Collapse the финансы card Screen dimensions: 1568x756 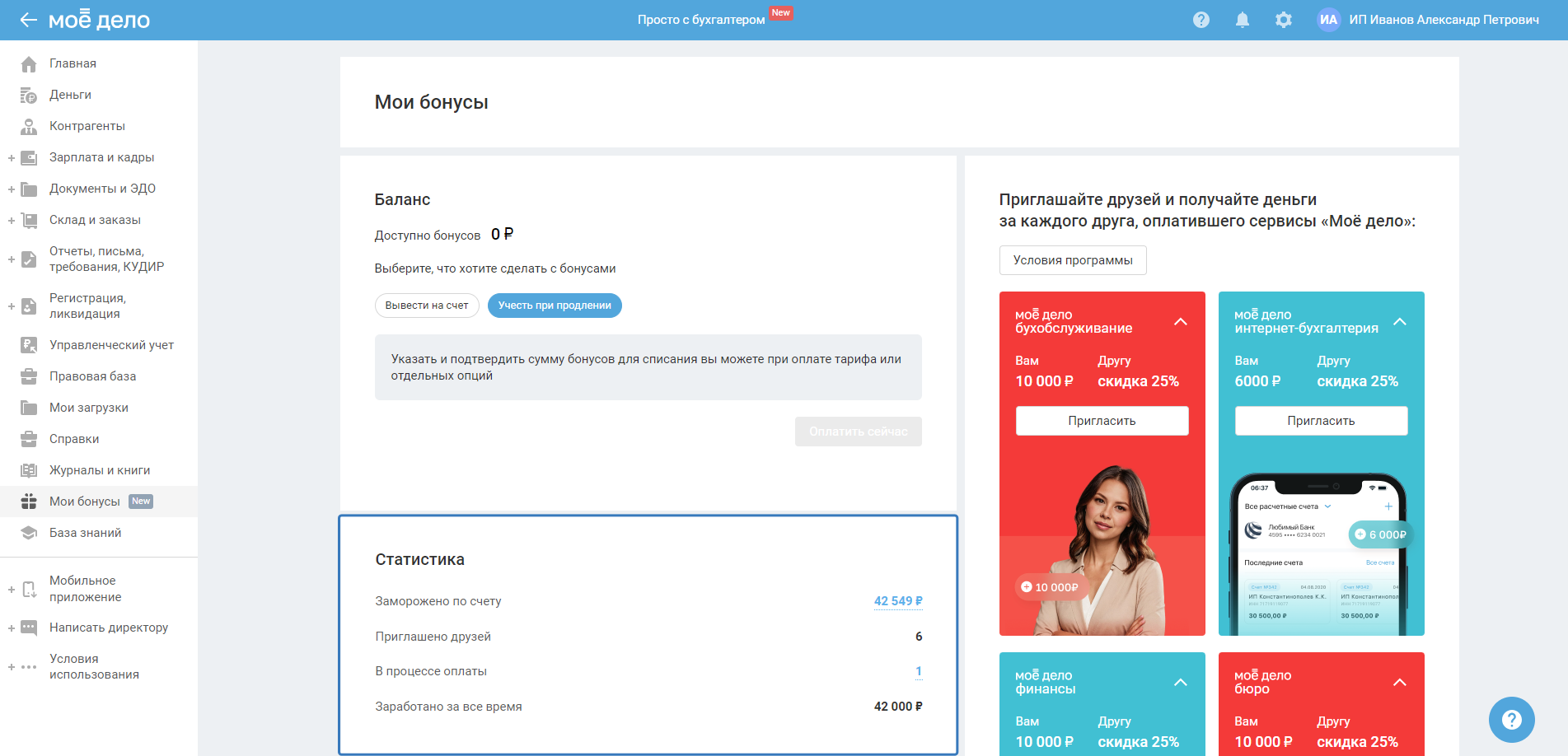click(x=1181, y=683)
